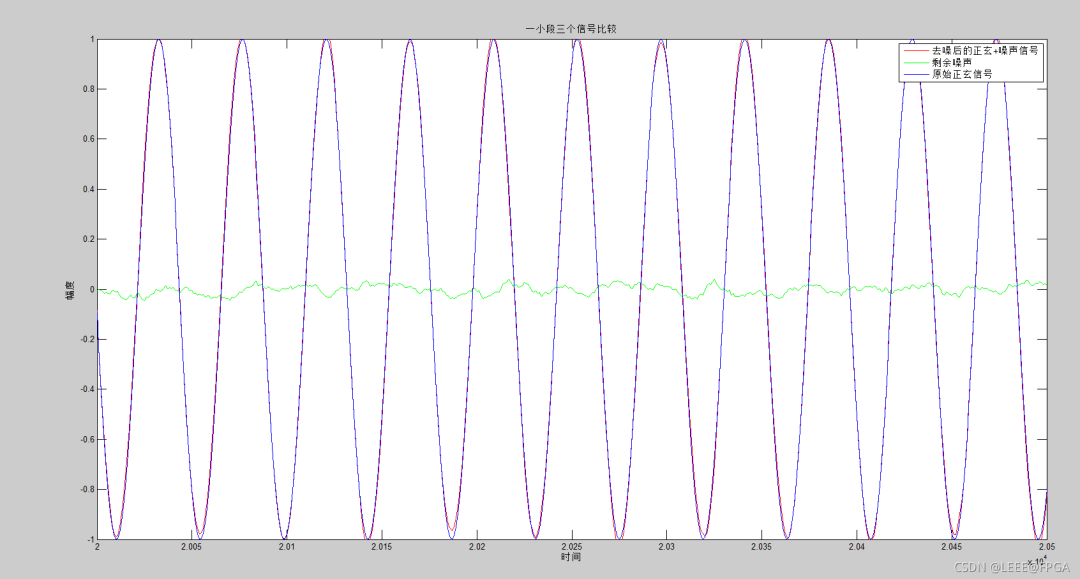Click the x-axis tick label 2.025
This screenshot has width=1080, height=579.
coord(571,547)
